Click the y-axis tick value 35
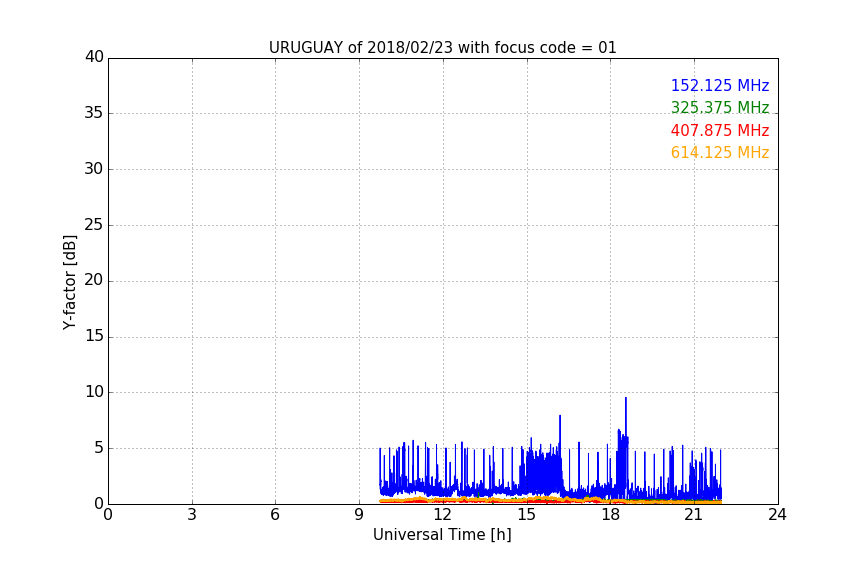Screen dimensions: 864x576 pyautogui.click(x=94, y=113)
